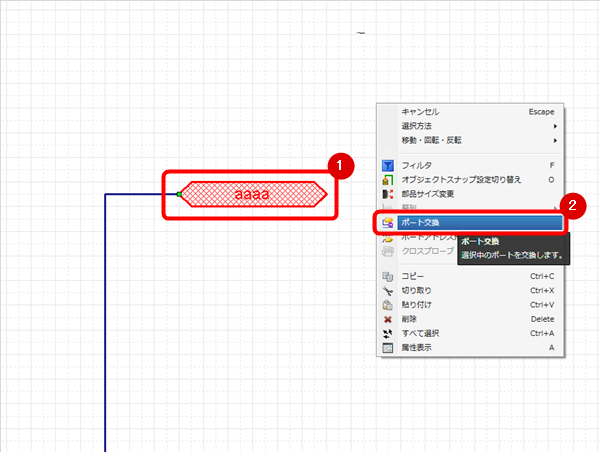Click the コピー icon
This screenshot has width=600, height=452.
388,276
